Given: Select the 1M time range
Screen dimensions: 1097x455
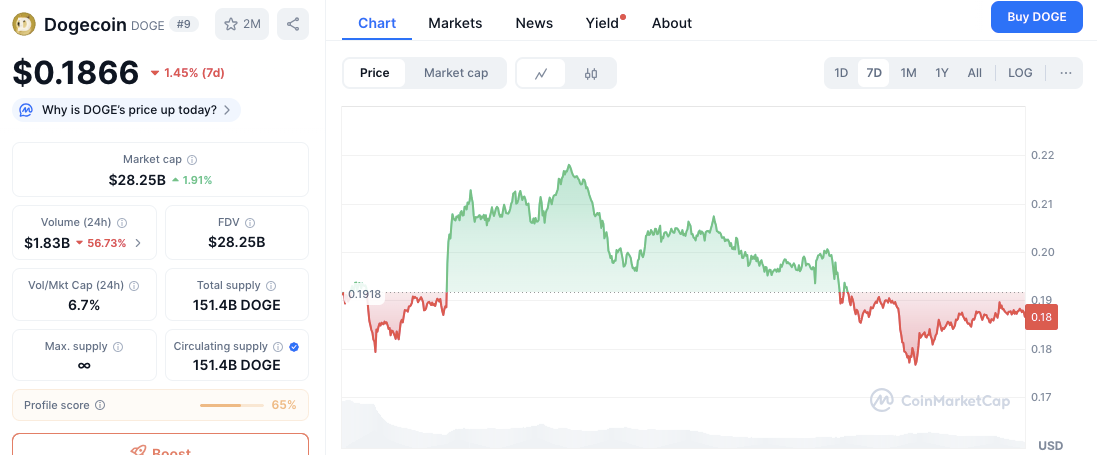Looking at the screenshot, I should (908, 73).
